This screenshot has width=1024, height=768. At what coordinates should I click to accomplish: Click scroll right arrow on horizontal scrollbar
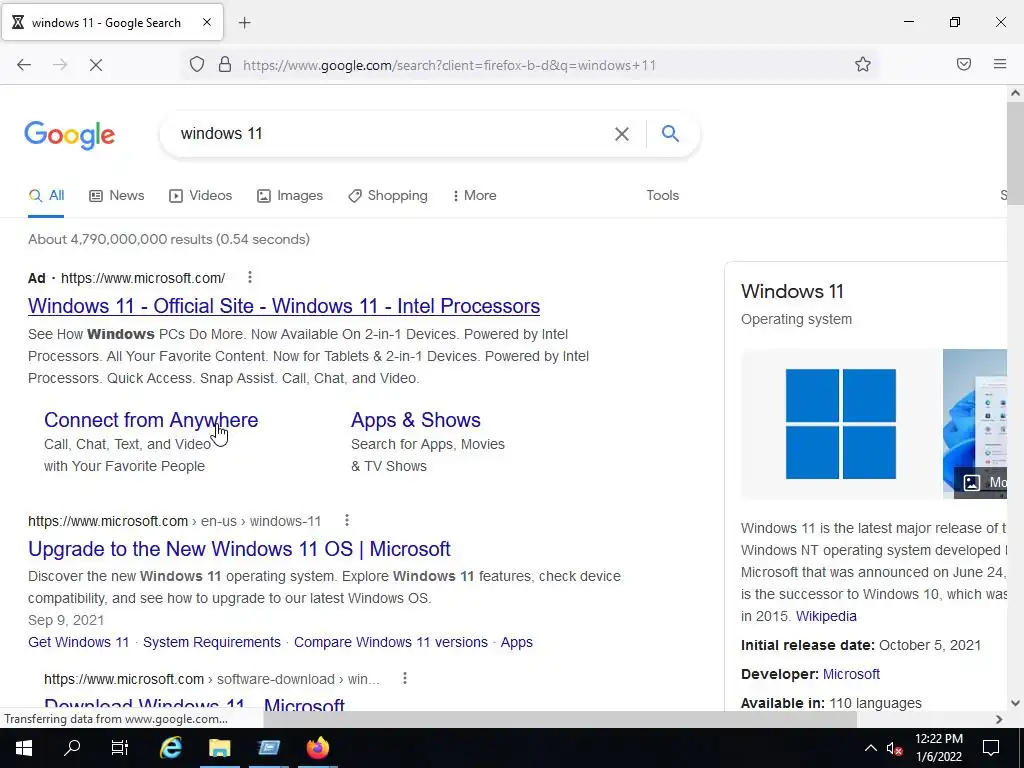pos(999,719)
